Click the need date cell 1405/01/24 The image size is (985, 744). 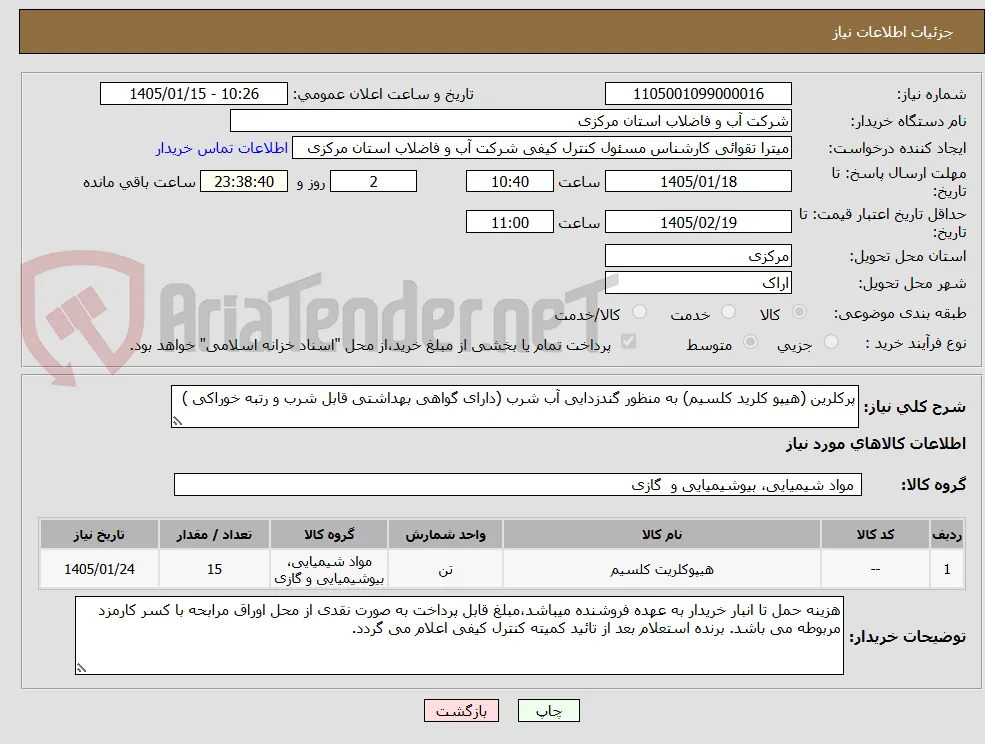tap(99, 569)
